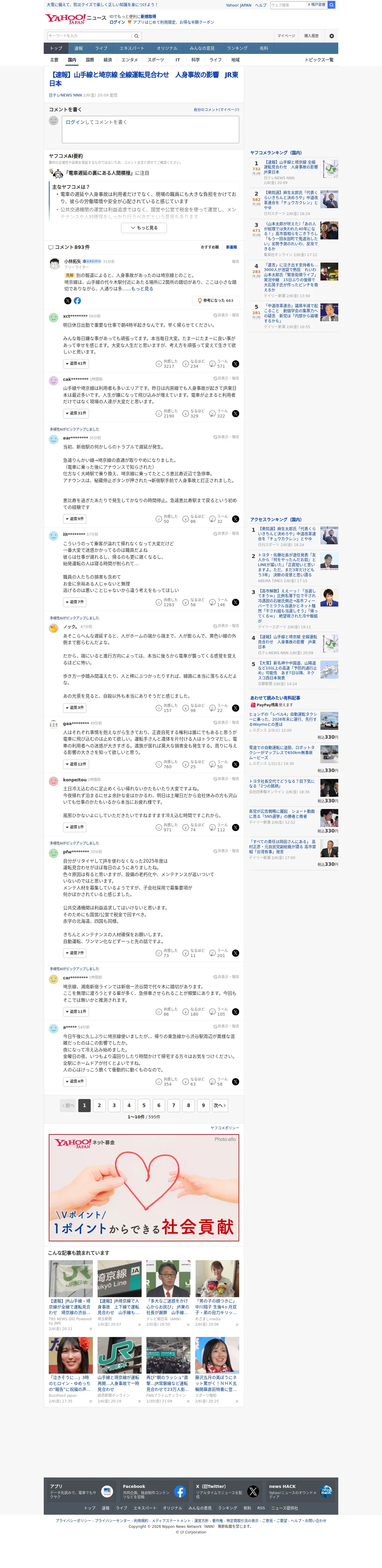Expand 返信9件 replies on ear's comment

pyautogui.click(x=74, y=519)
